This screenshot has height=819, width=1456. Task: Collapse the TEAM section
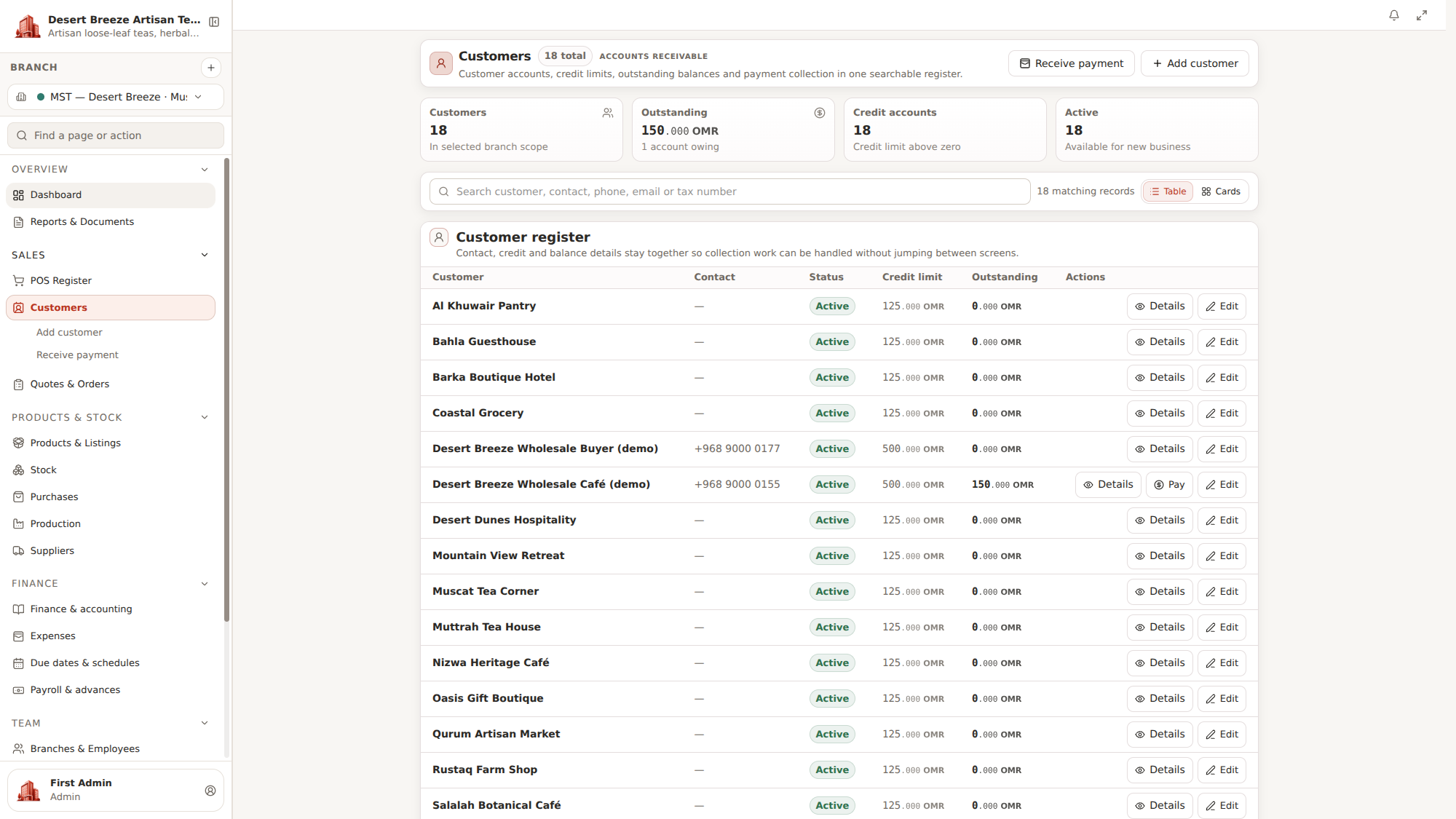tap(205, 724)
